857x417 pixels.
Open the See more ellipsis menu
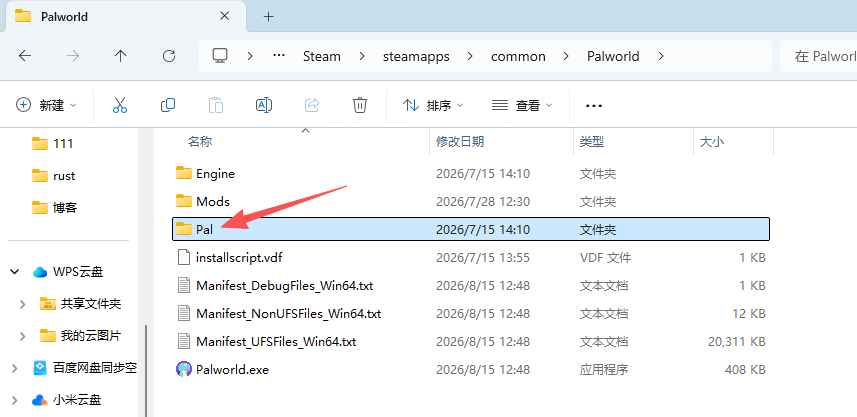pyautogui.click(x=594, y=105)
